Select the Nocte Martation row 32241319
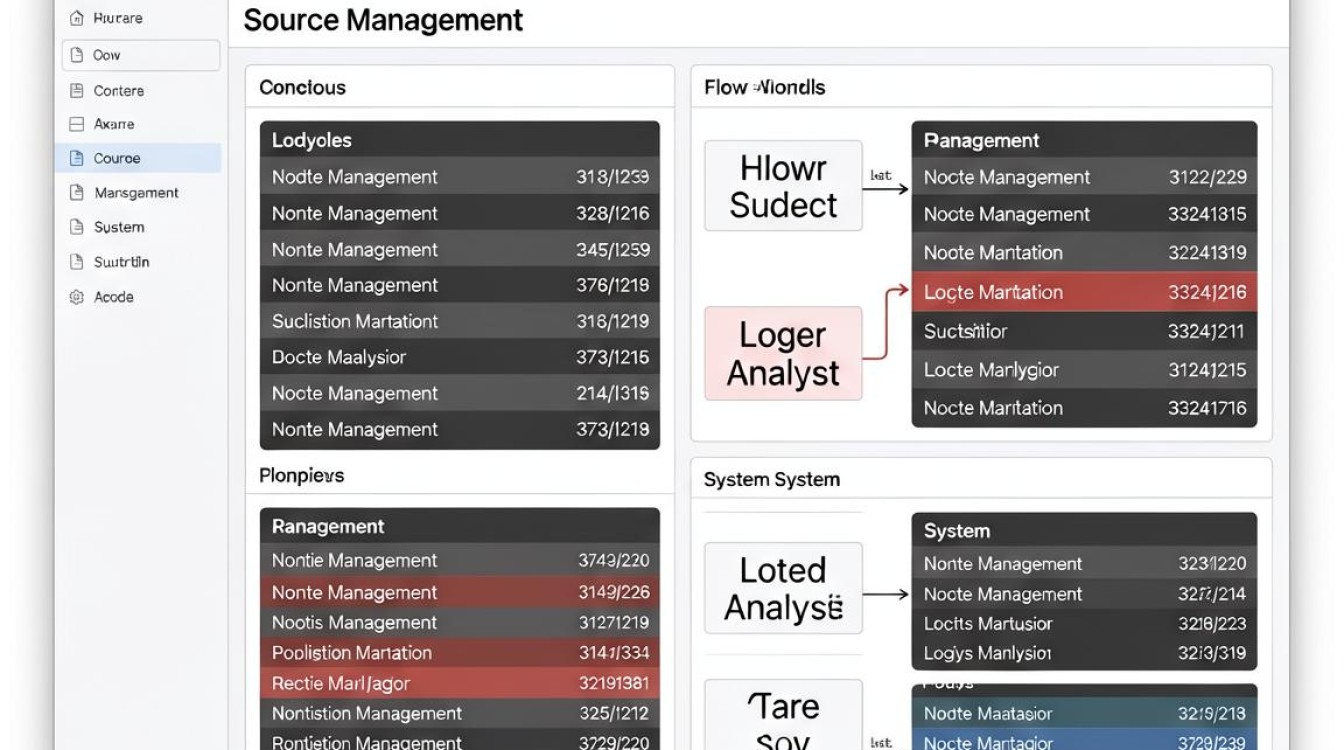The image size is (1344, 750). [1085, 252]
